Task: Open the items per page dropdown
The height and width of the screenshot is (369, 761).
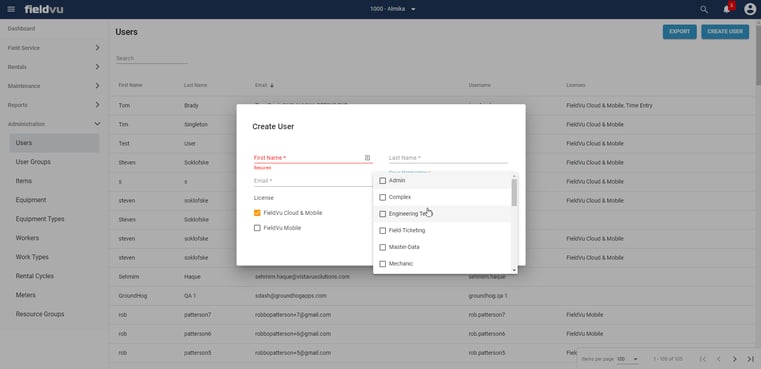Action: (x=628, y=359)
